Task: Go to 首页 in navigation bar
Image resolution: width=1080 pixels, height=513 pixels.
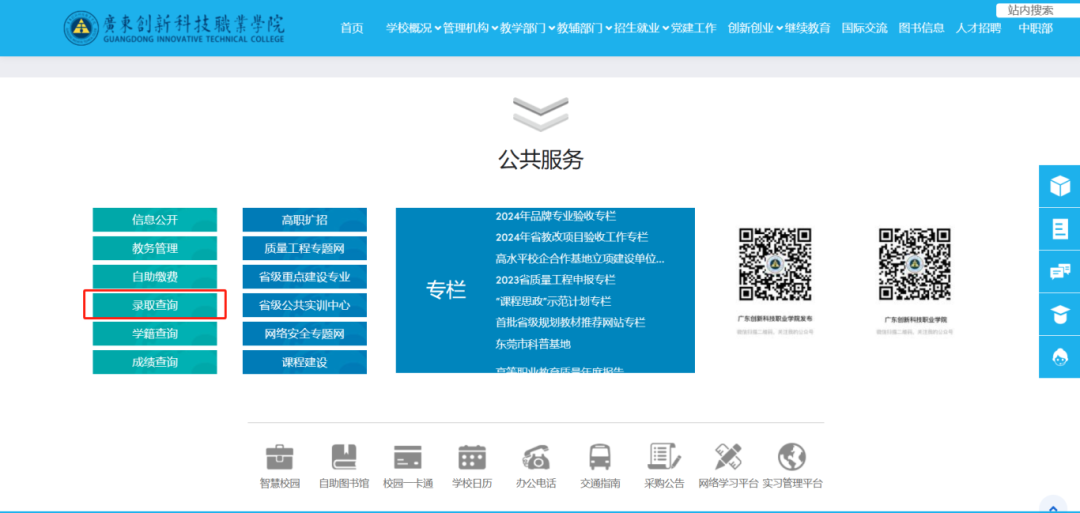Action: [352, 28]
